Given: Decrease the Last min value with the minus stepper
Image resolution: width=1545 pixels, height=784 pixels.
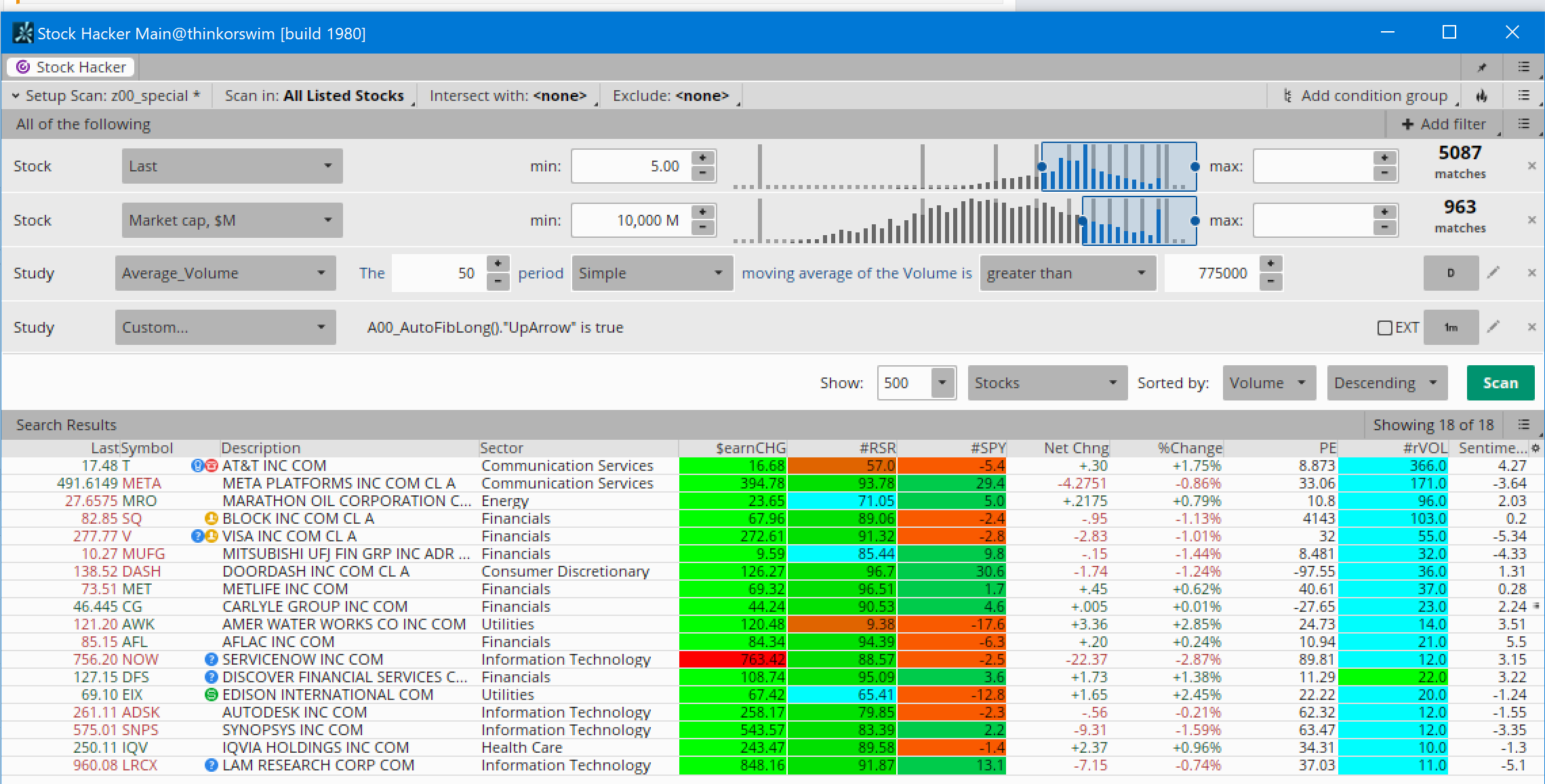Looking at the screenshot, I should point(703,173).
